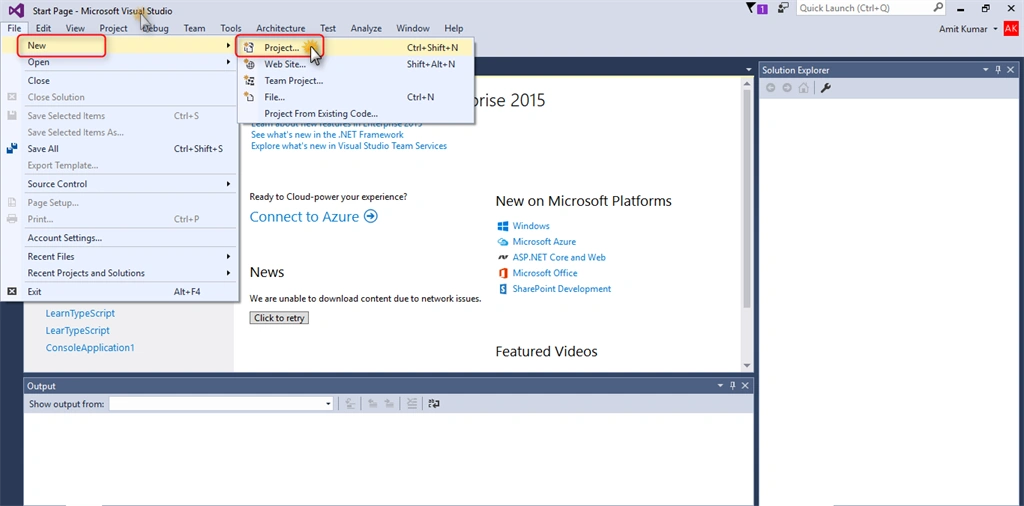The image size is (1024, 506).
Task: Click the Quick Launch search magnifier icon
Action: [x=938, y=8]
